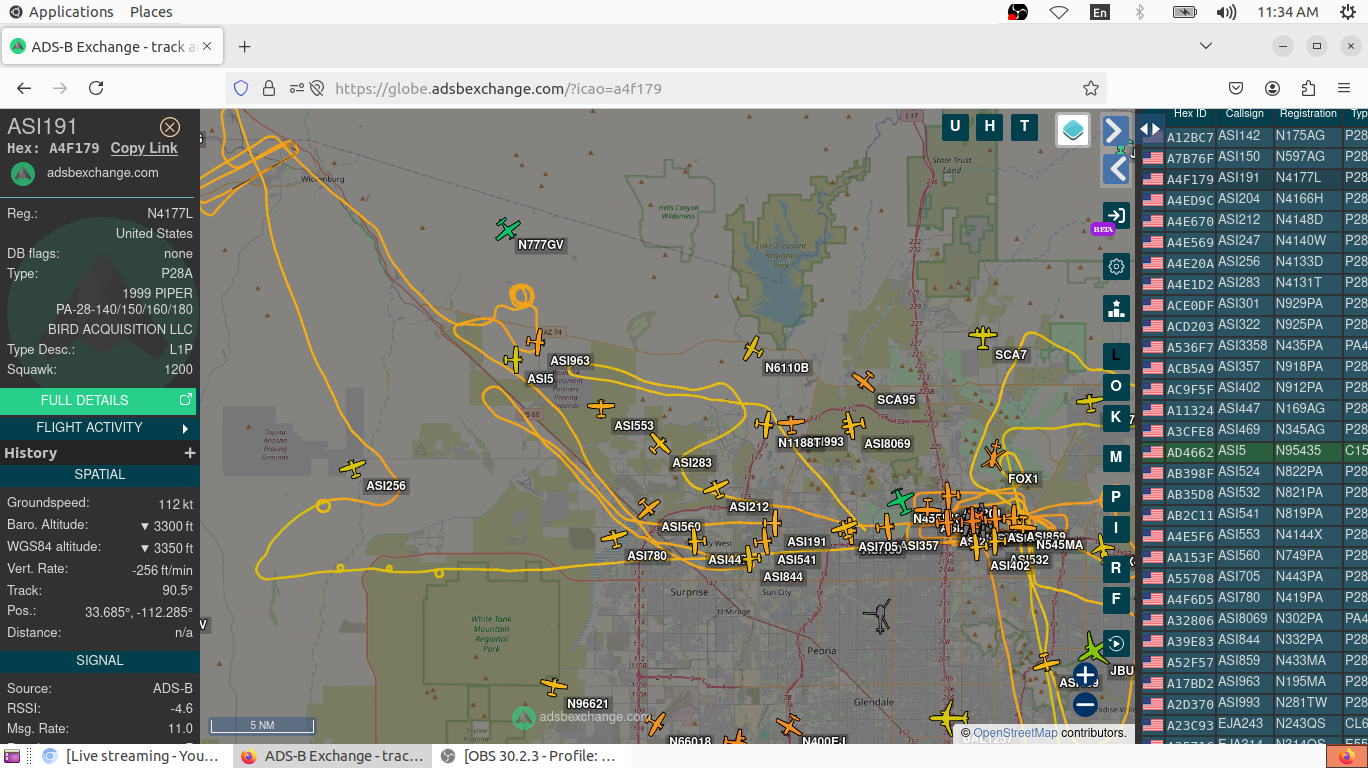Open the 11:34 AM clock

tap(1287, 12)
